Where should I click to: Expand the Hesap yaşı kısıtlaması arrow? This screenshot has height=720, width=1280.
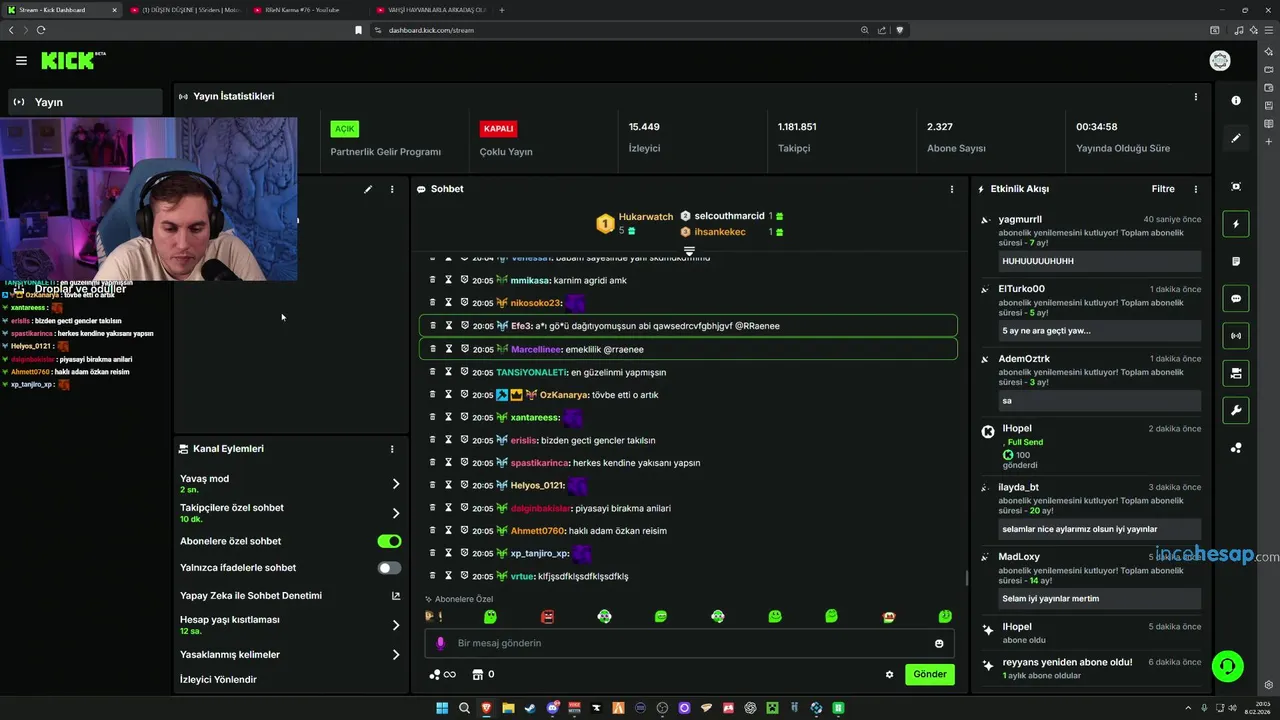click(396, 625)
